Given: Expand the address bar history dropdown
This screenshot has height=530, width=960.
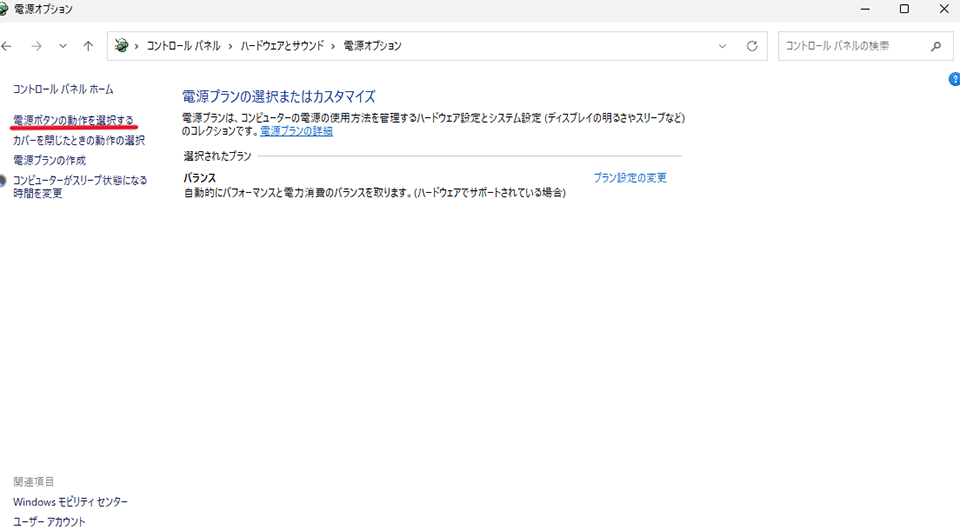Looking at the screenshot, I should pyautogui.click(x=723, y=46).
